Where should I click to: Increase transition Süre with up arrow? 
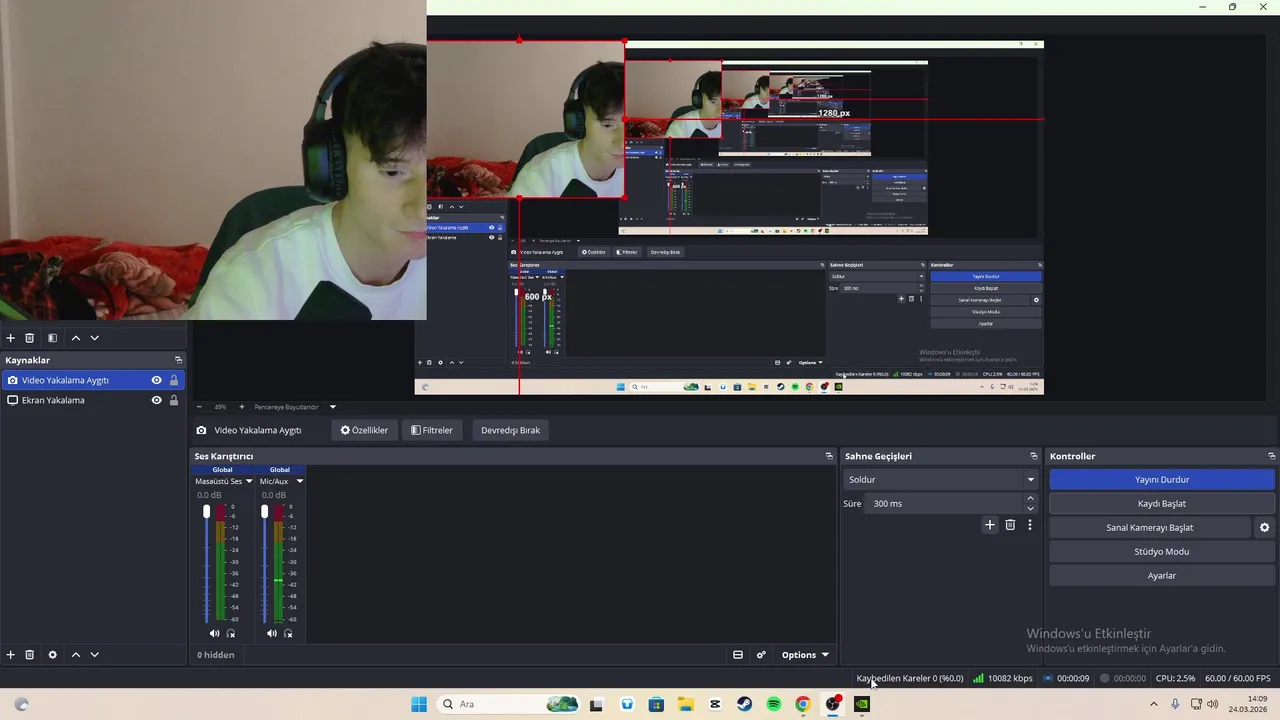pos(1031,499)
